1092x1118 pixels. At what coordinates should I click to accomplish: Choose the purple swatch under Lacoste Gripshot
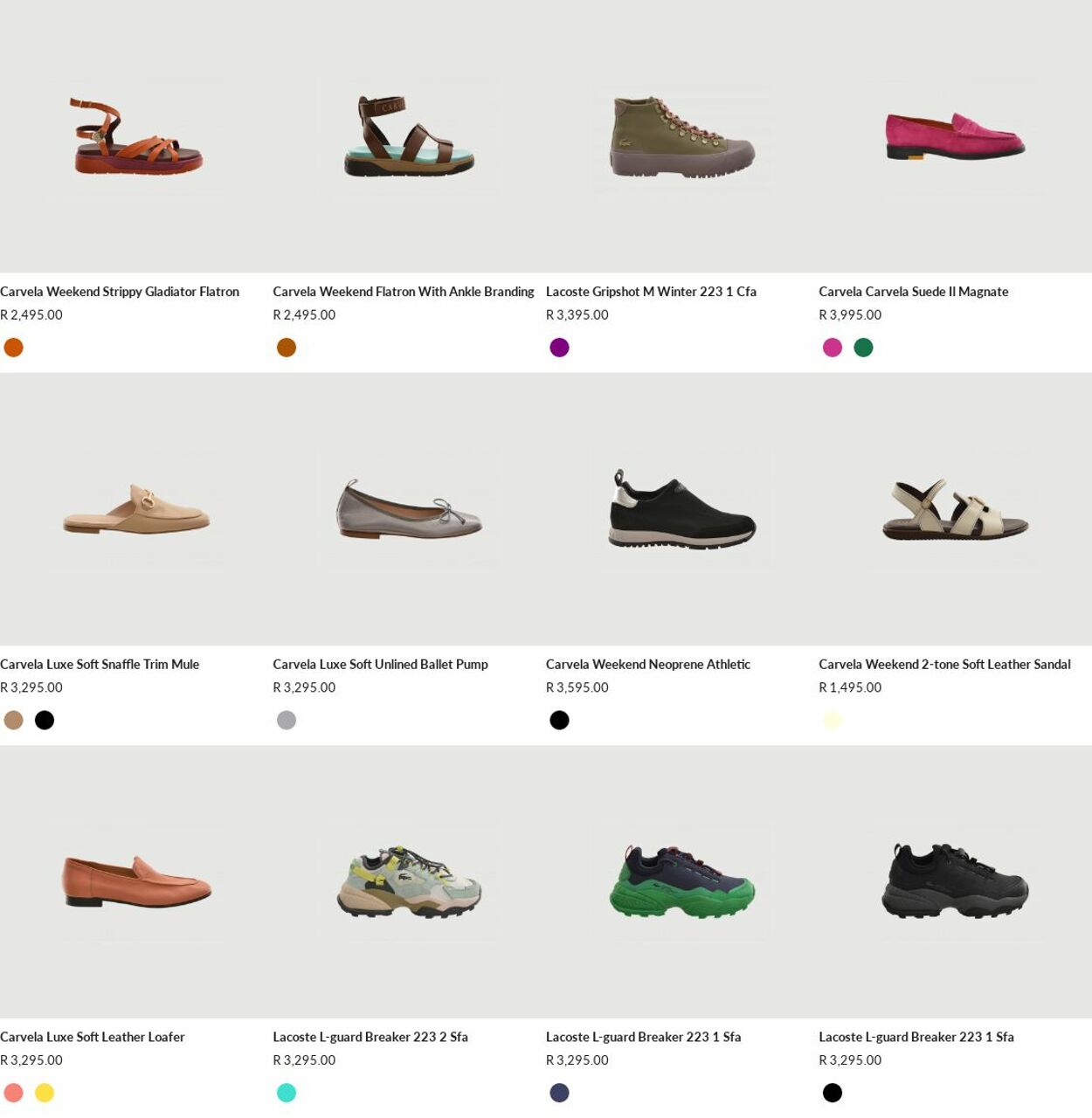(559, 348)
